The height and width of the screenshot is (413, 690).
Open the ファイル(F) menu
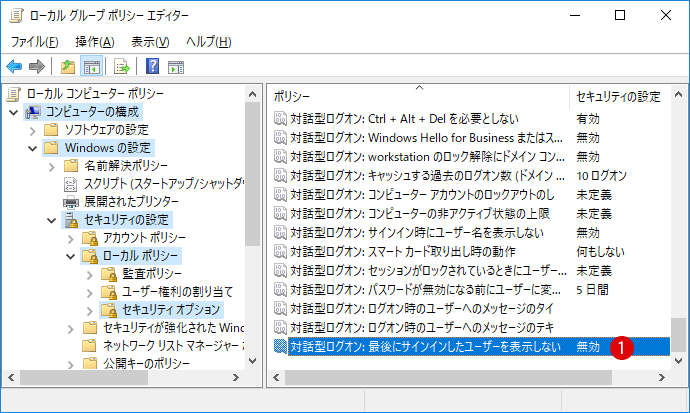coord(34,42)
